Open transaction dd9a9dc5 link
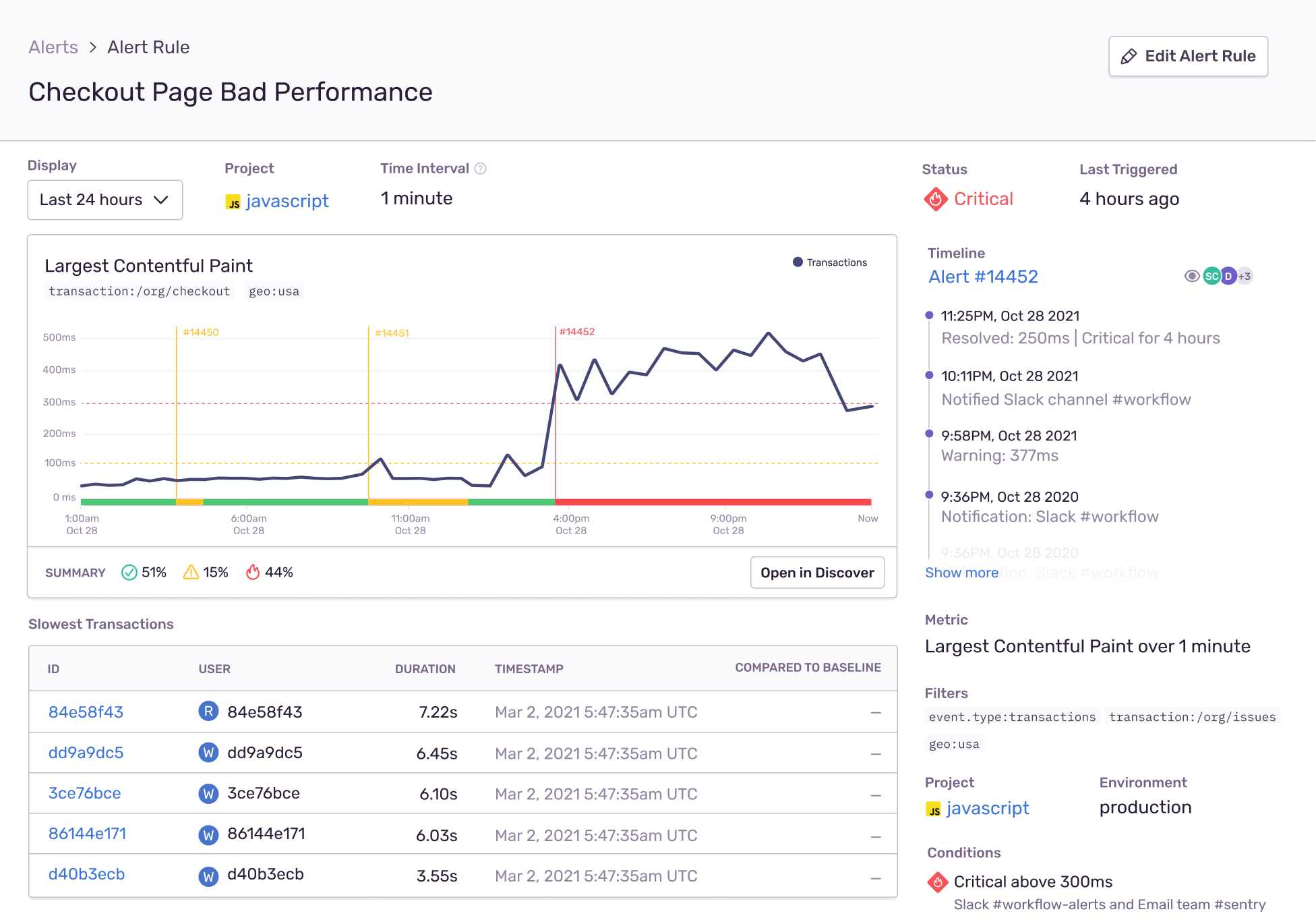The image size is (1316, 924). pyautogui.click(x=86, y=753)
